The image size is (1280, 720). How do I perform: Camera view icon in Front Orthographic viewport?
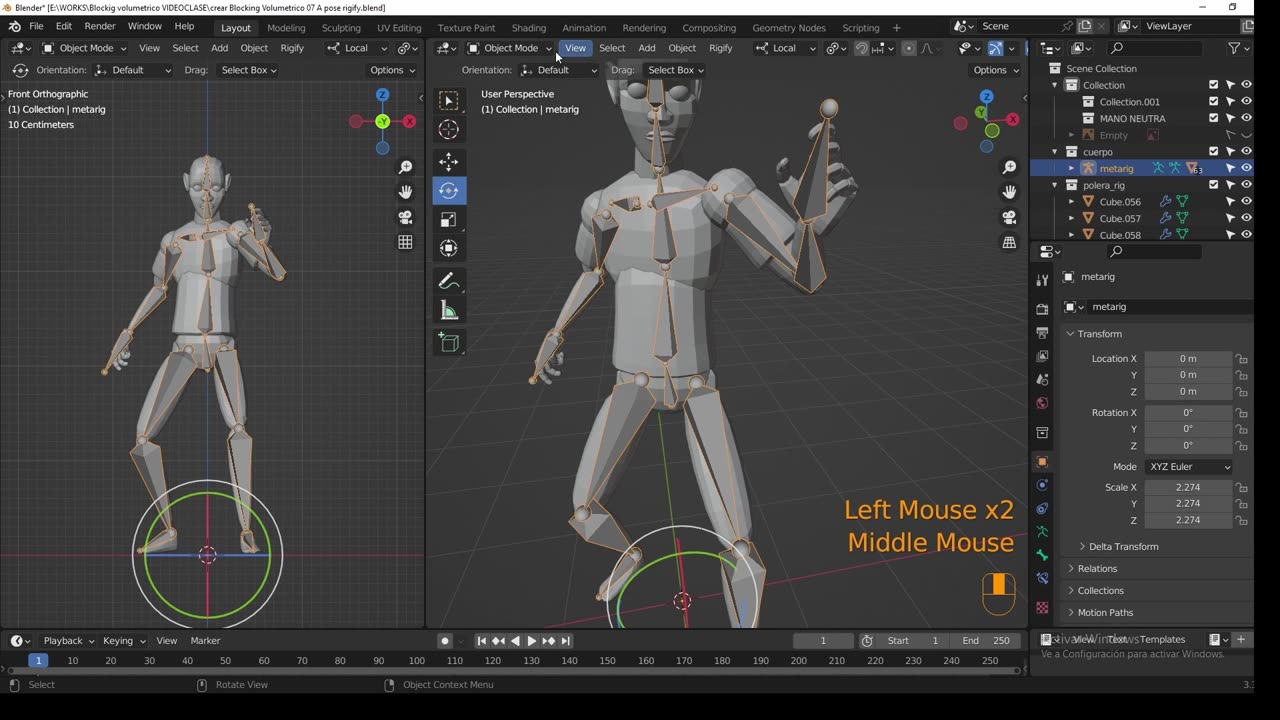(x=405, y=217)
